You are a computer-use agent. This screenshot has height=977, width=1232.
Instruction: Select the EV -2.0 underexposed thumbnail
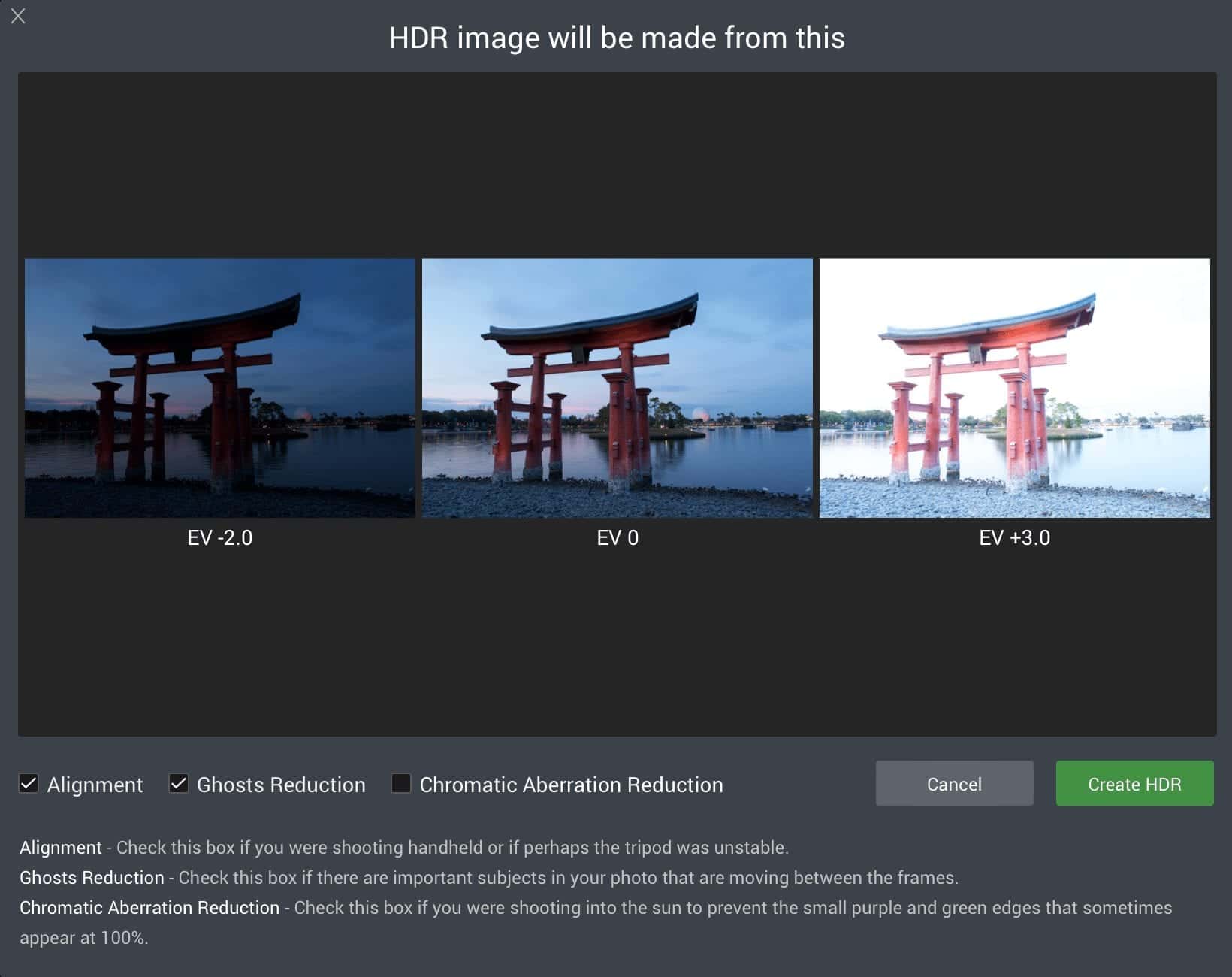(x=220, y=388)
